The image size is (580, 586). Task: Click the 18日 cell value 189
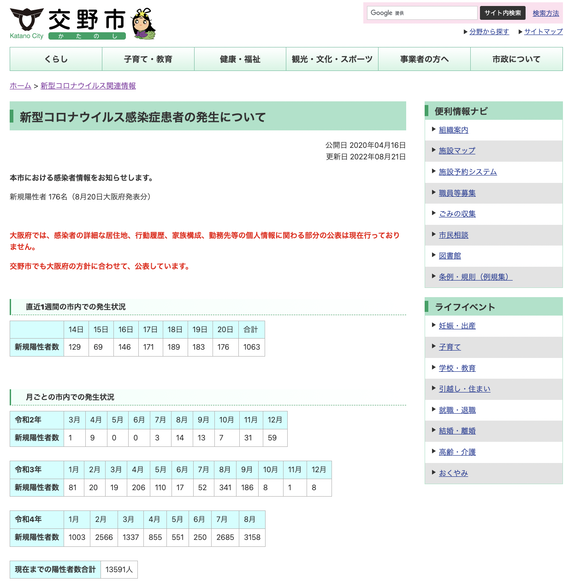coord(174,347)
